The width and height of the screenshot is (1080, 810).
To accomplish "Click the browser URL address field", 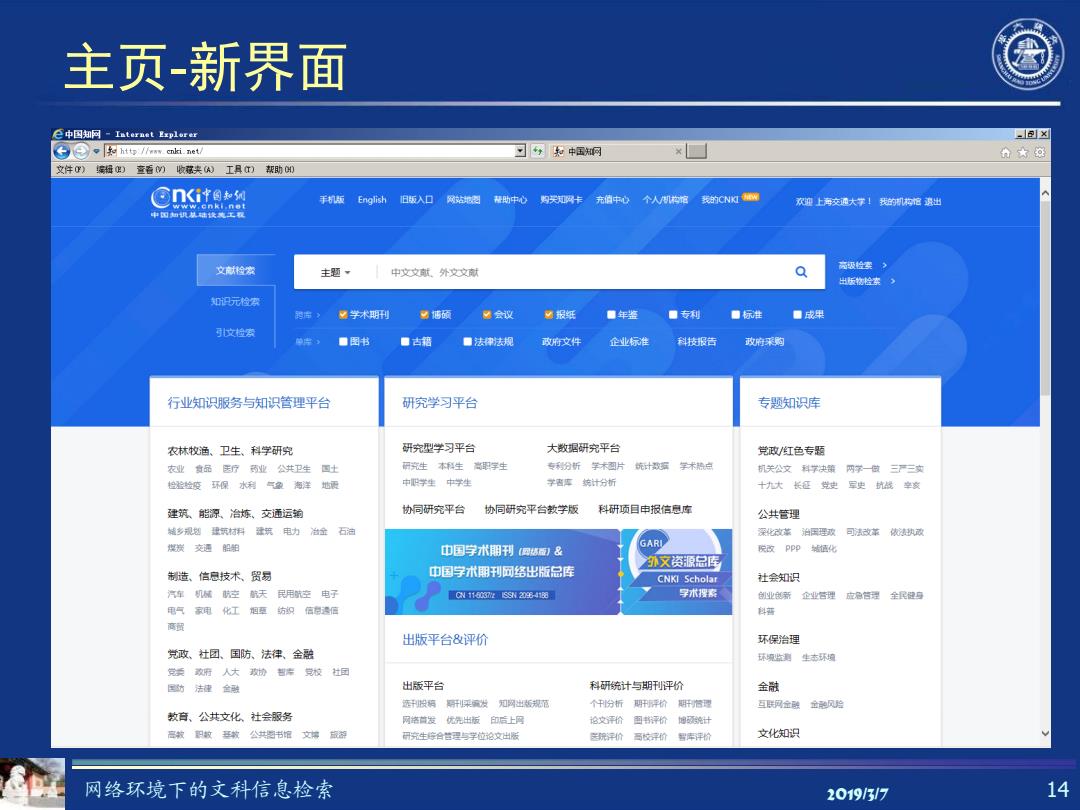I will [x=310, y=151].
